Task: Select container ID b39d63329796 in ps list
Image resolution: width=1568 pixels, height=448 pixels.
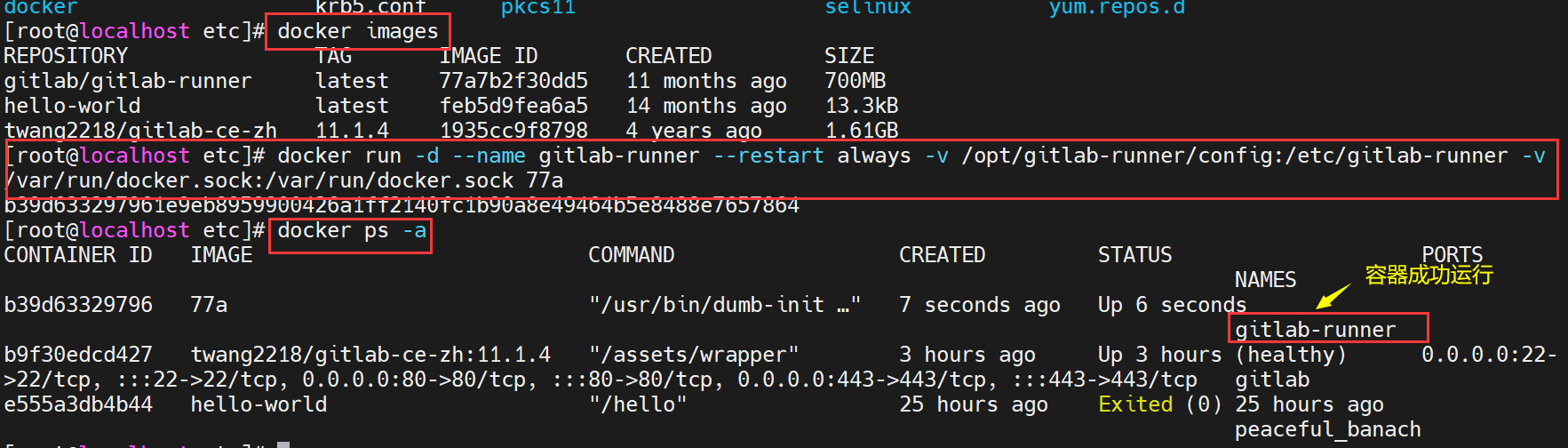Action: [x=78, y=305]
